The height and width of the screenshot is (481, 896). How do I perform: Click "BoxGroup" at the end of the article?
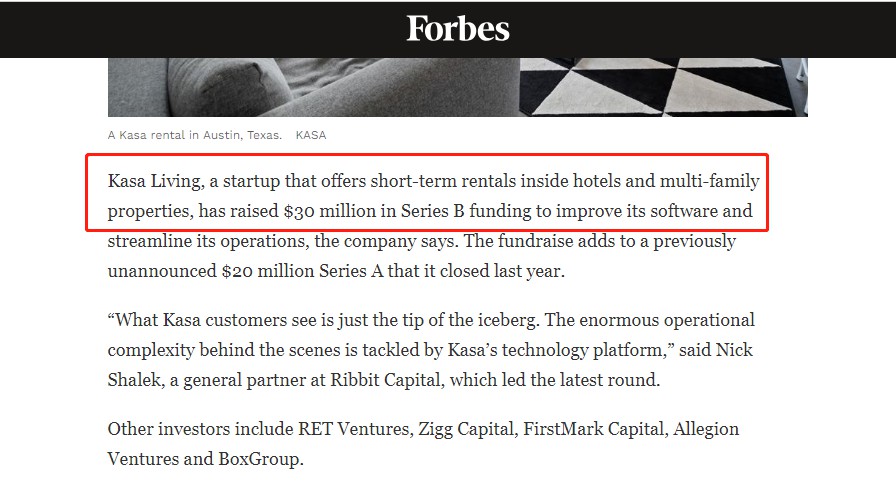coord(260,459)
